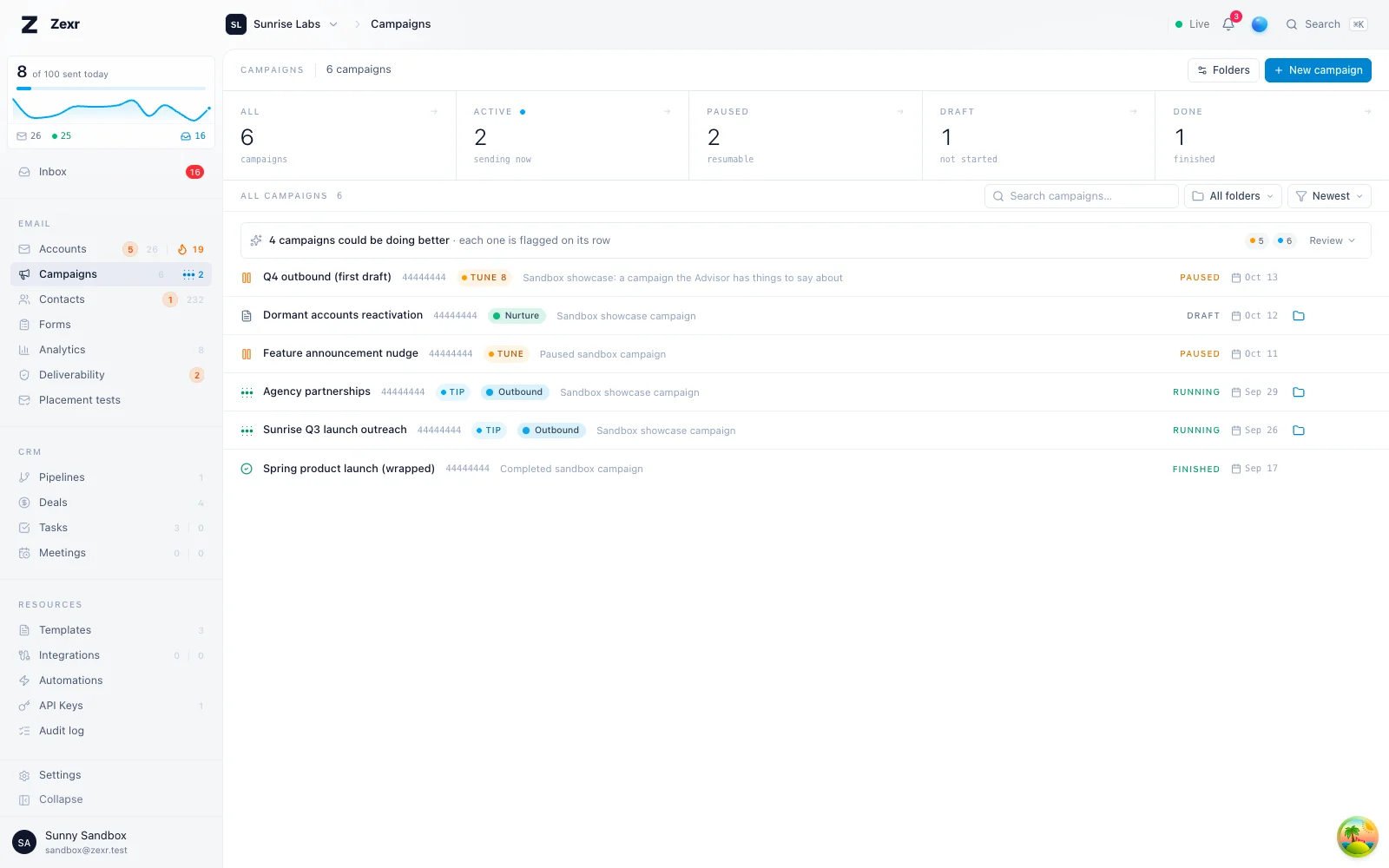Click the Nurture tag on Dormant accounts row
This screenshot has height=868, width=1389.
click(517, 316)
